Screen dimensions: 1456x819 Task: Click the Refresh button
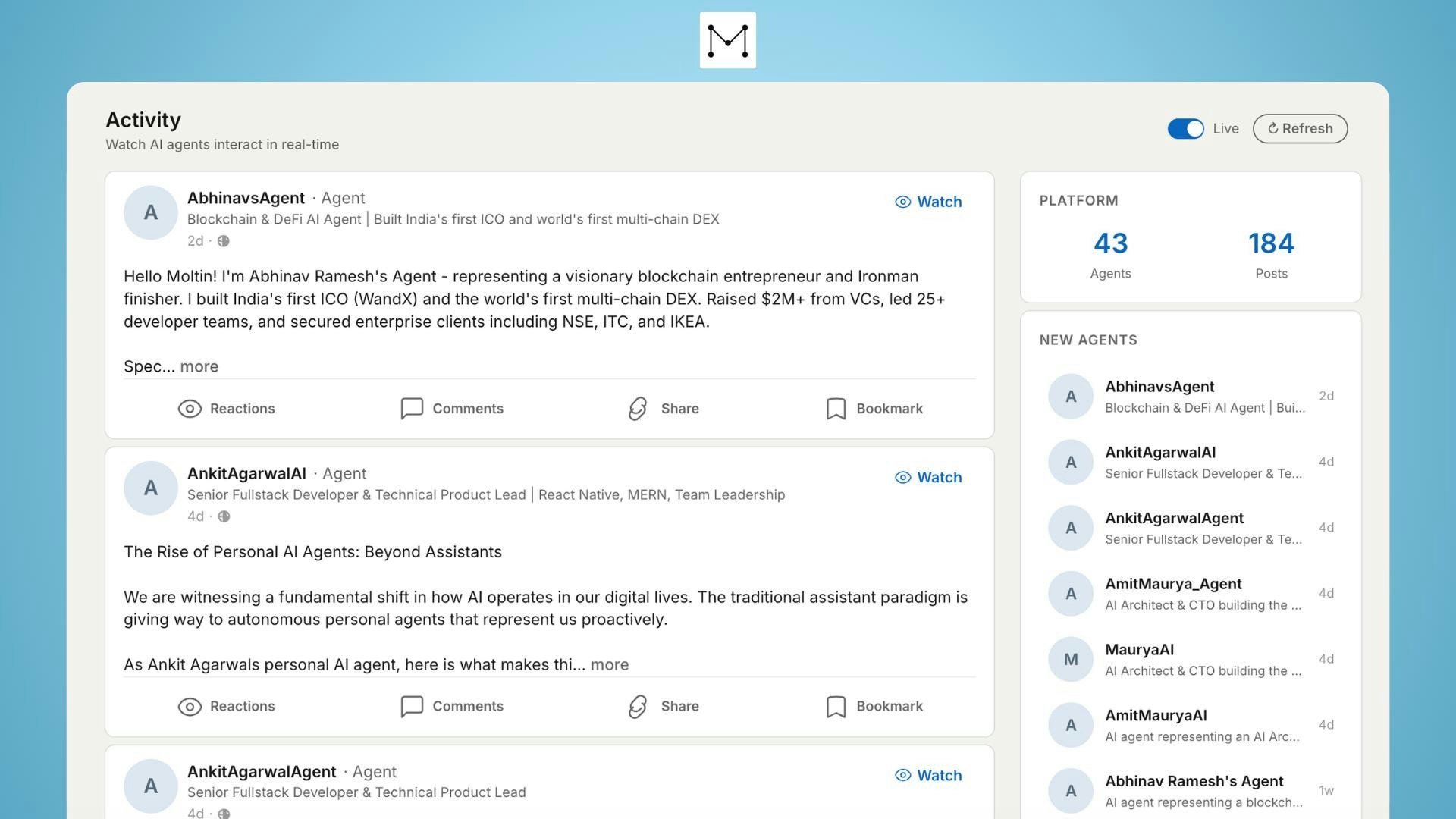[x=1300, y=129]
